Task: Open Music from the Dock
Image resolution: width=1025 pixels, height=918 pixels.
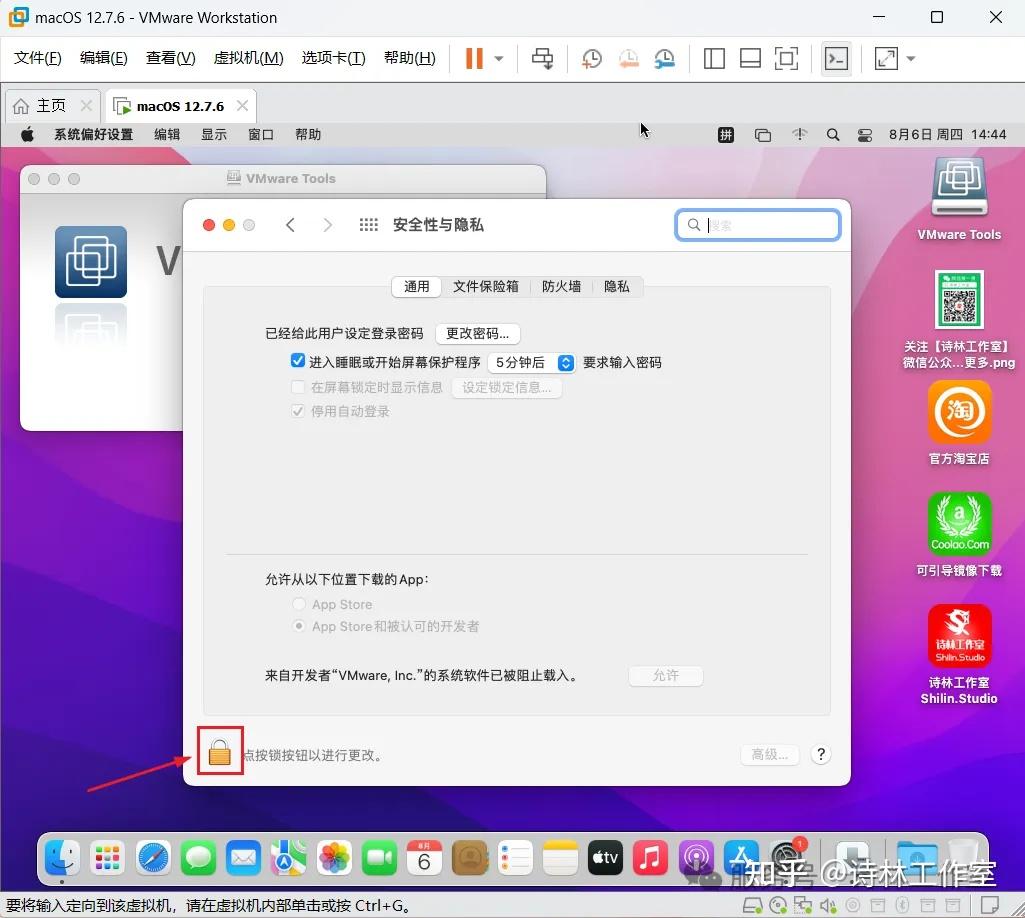Action: click(650, 857)
